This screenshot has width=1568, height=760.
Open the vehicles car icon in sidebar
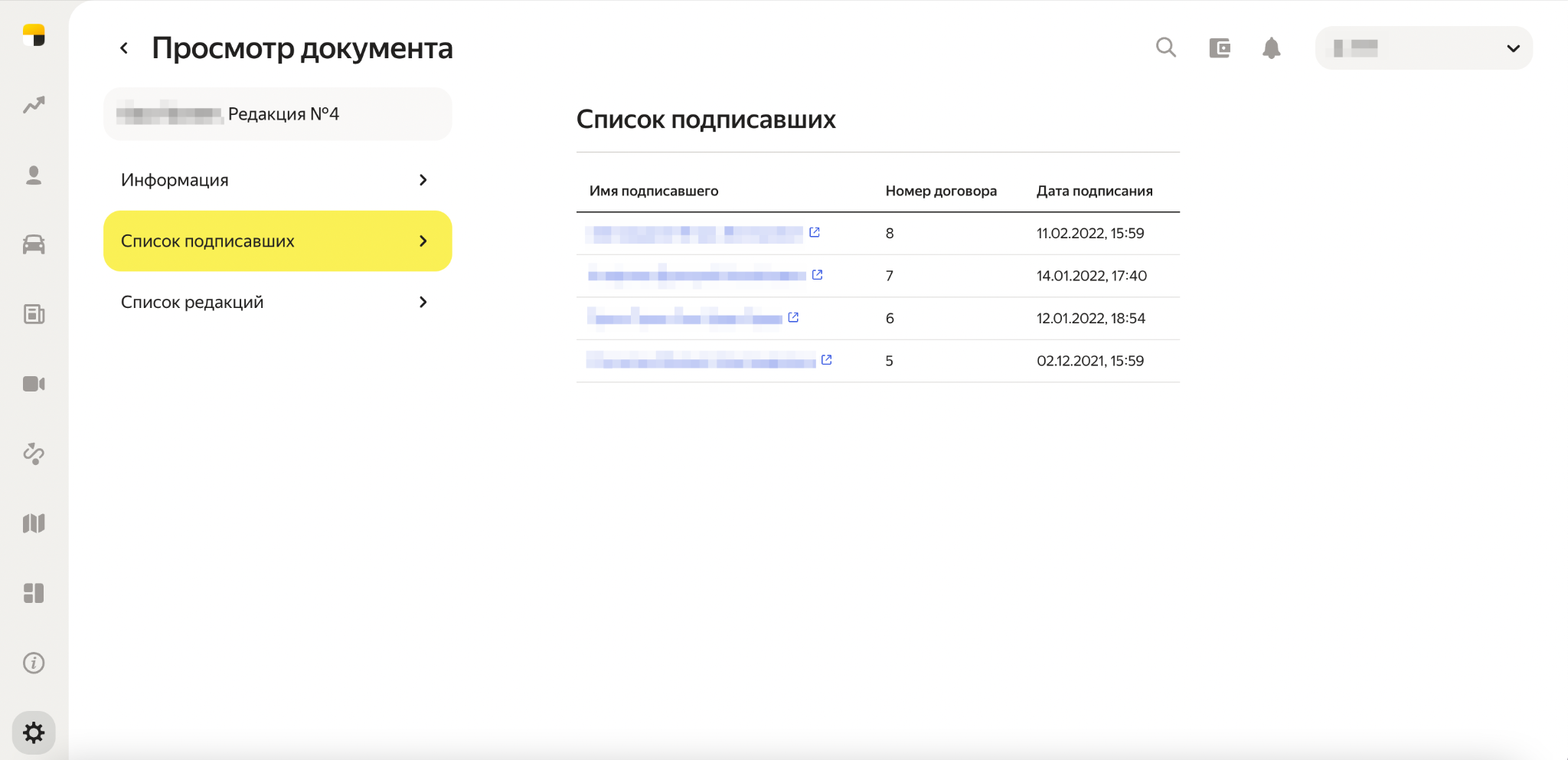(x=34, y=244)
